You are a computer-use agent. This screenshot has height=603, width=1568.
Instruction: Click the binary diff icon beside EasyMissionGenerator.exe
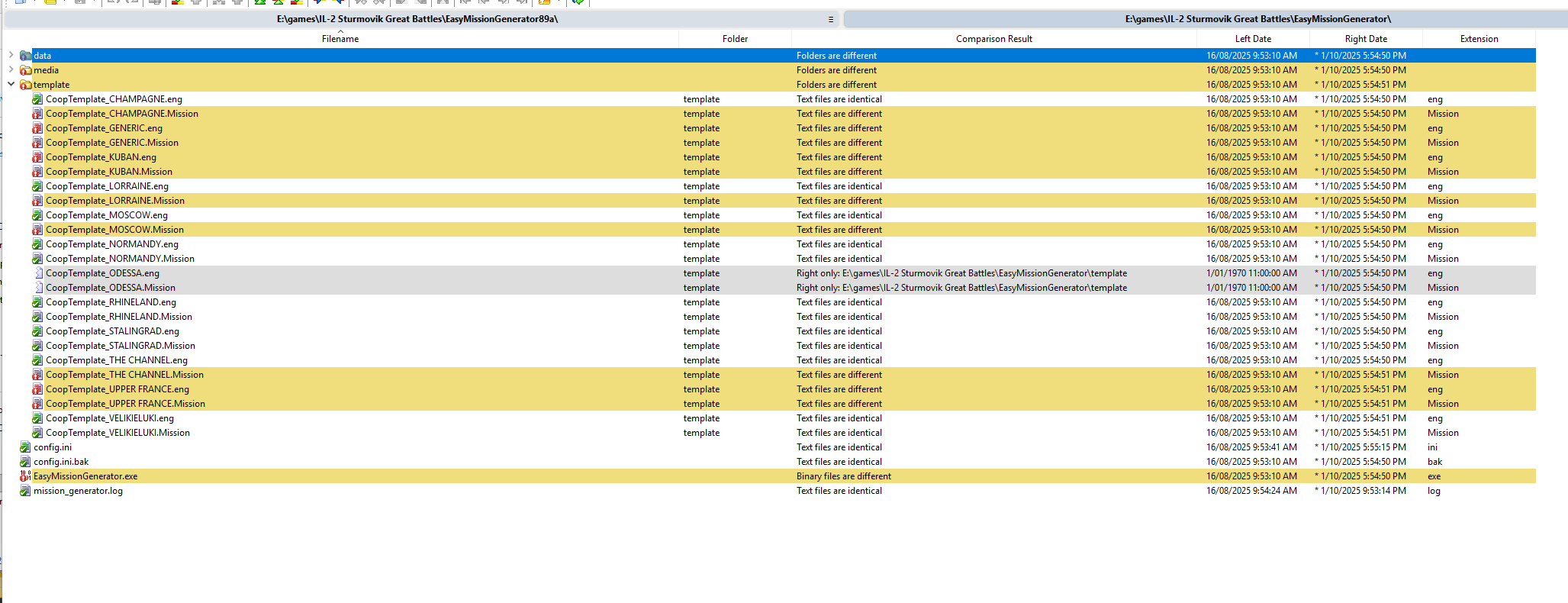point(25,476)
